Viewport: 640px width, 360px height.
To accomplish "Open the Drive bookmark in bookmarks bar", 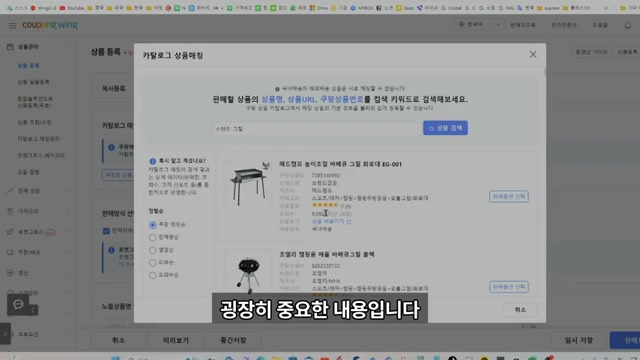I will click(x=319, y=8).
